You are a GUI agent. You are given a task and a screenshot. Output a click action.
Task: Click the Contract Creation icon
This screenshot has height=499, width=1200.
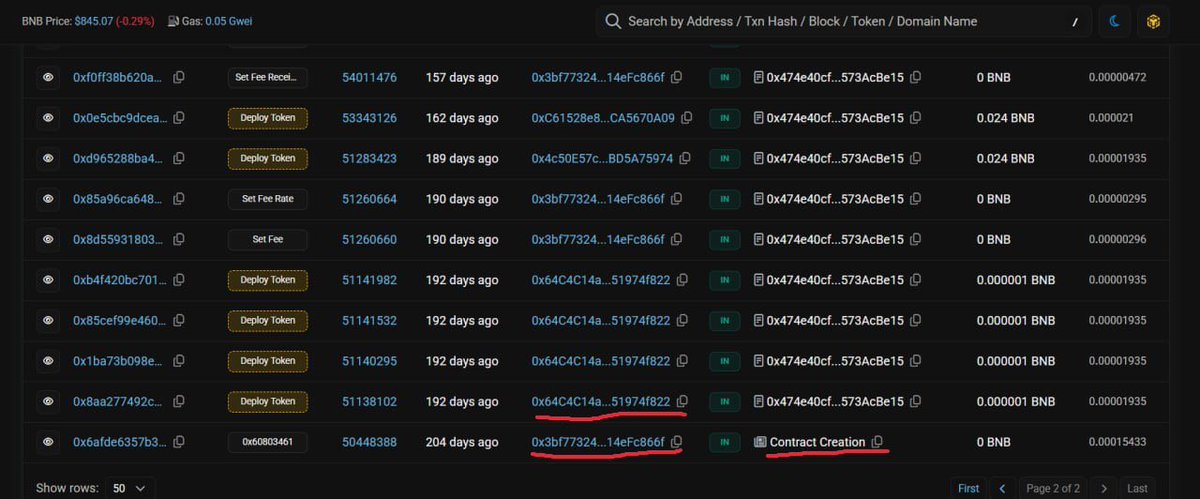759,442
